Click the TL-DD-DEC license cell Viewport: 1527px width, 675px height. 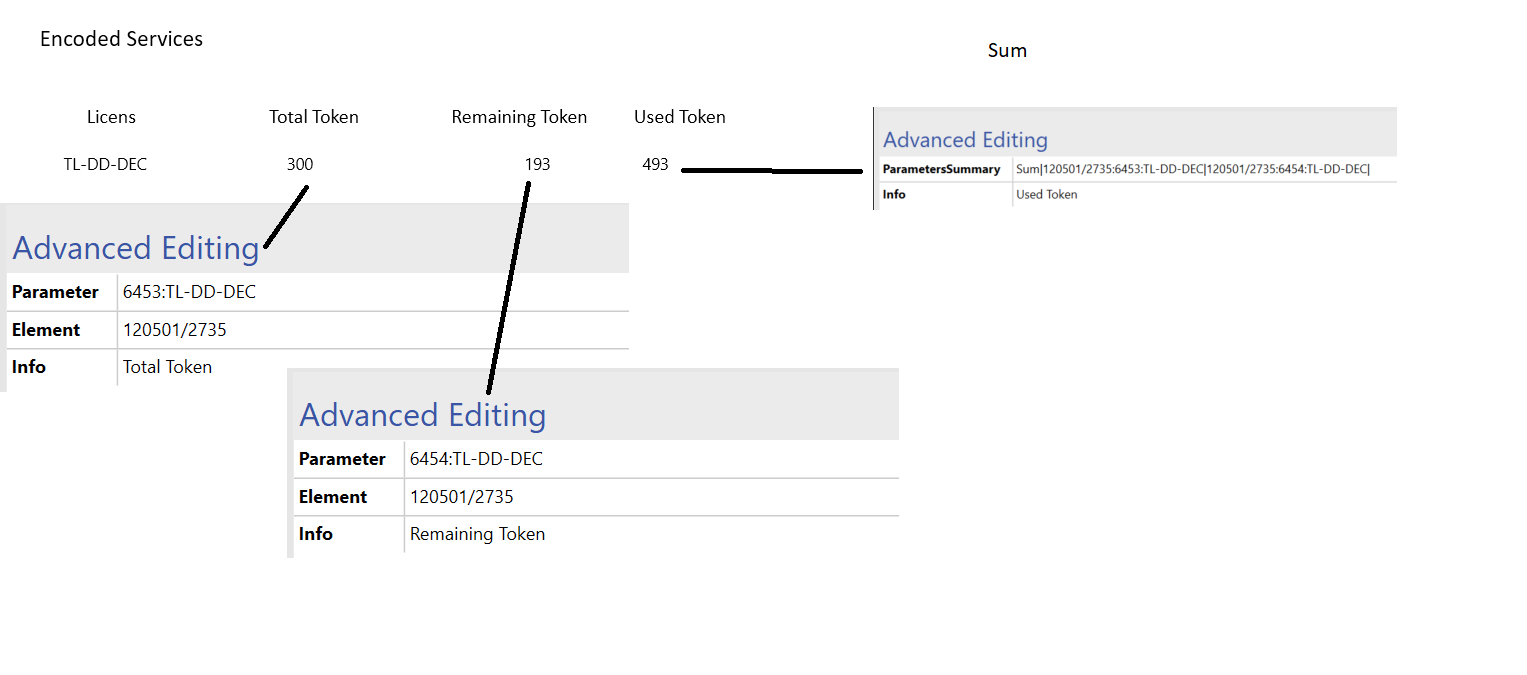coord(105,164)
